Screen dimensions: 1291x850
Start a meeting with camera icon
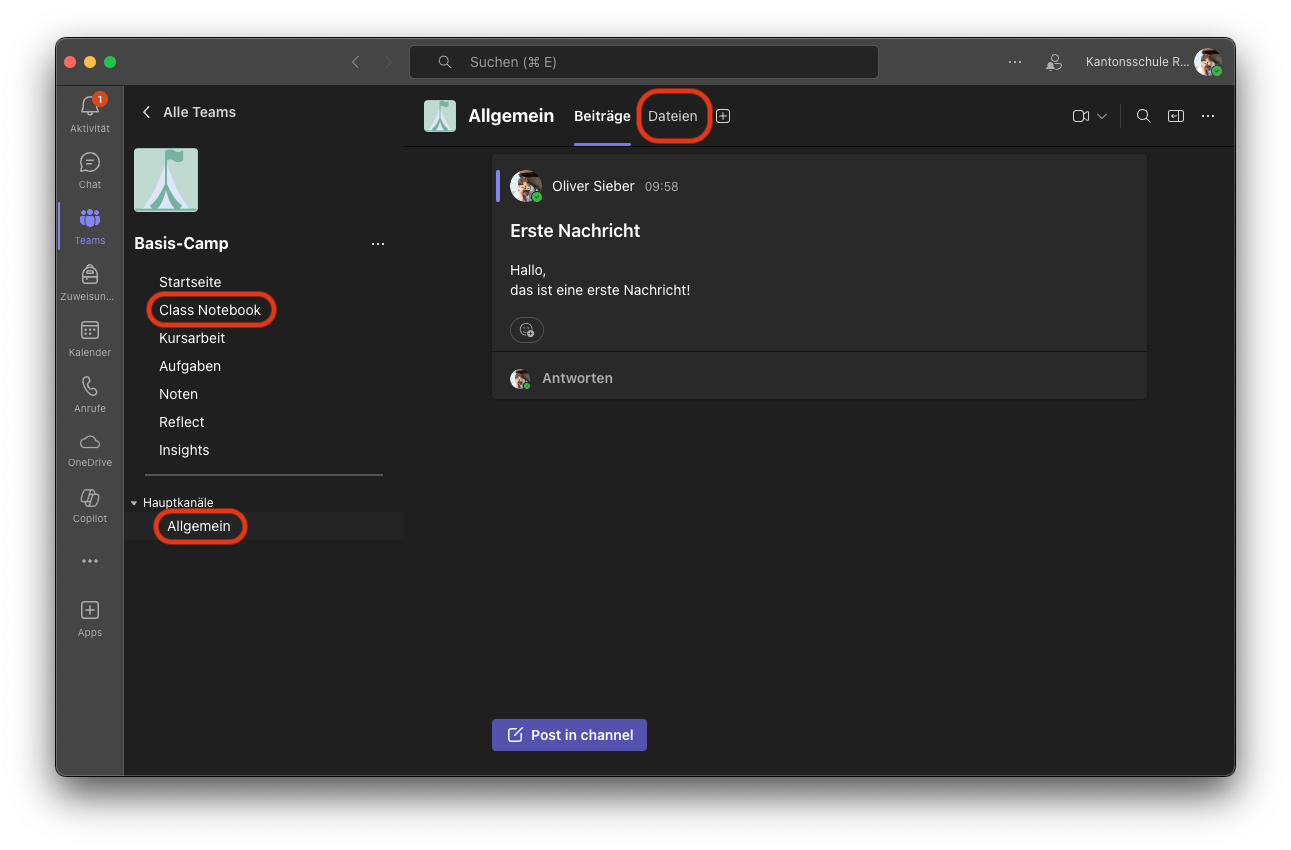tap(1080, 116)
